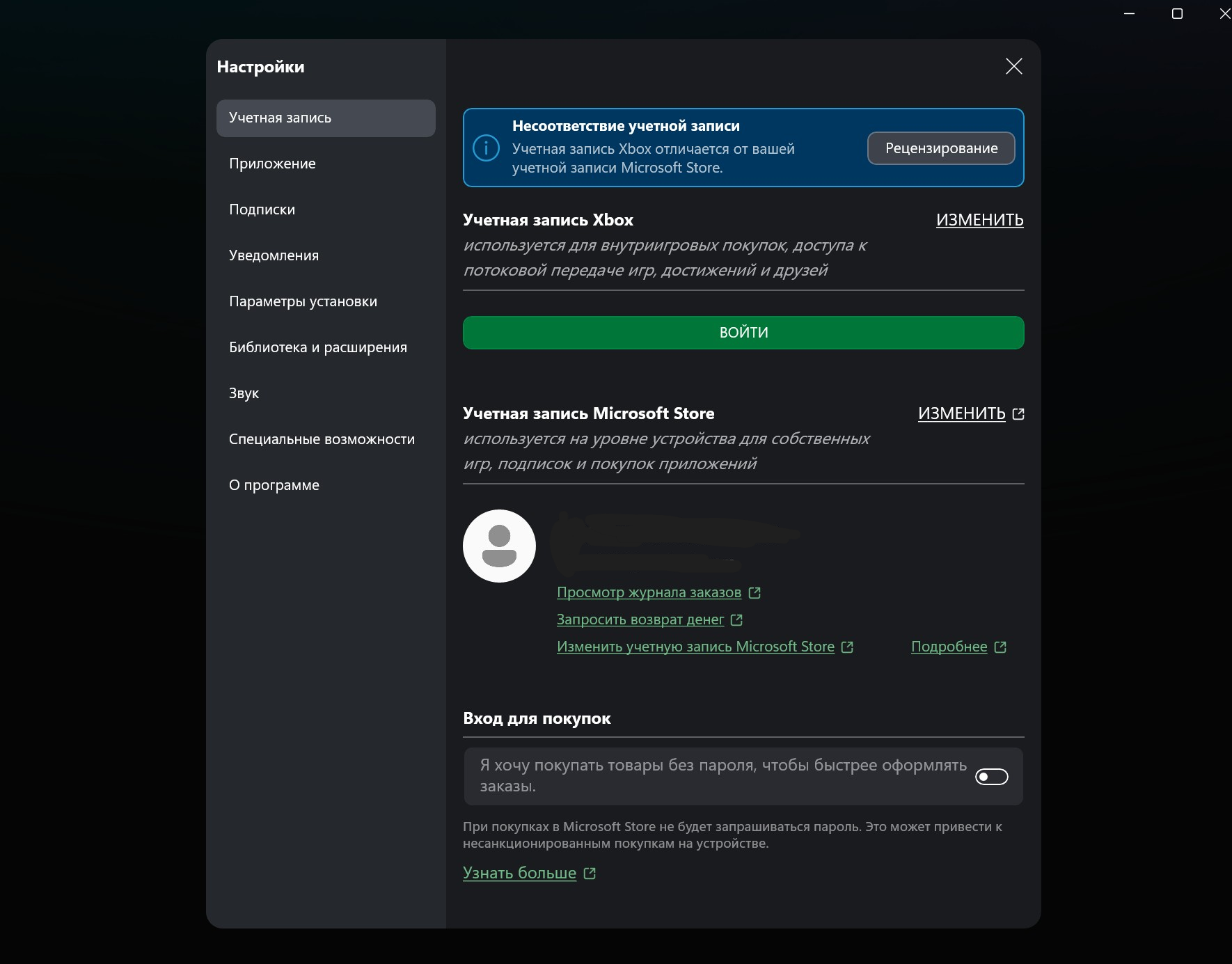
Task: Click external-link icon beside Просмотр журнала заказов
Action: (754, 592)
